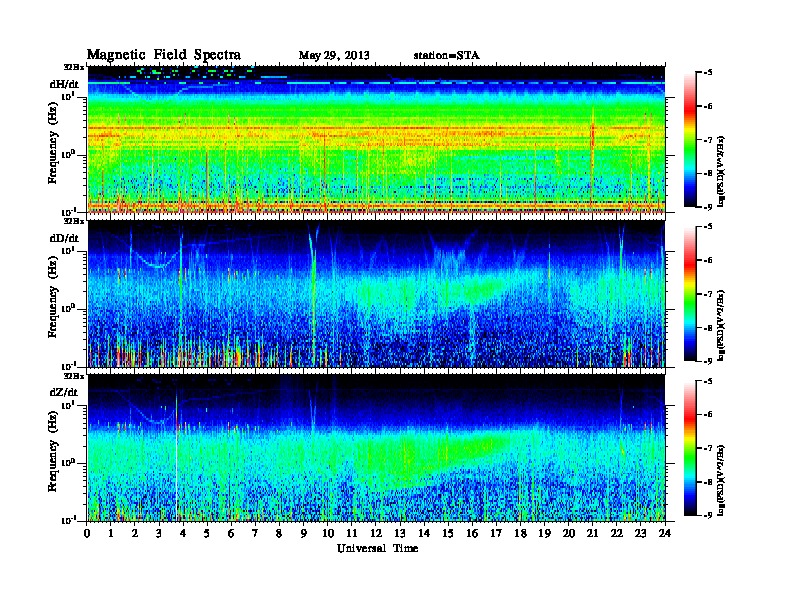Click hour "18" on the time axis

pos(520,534)
